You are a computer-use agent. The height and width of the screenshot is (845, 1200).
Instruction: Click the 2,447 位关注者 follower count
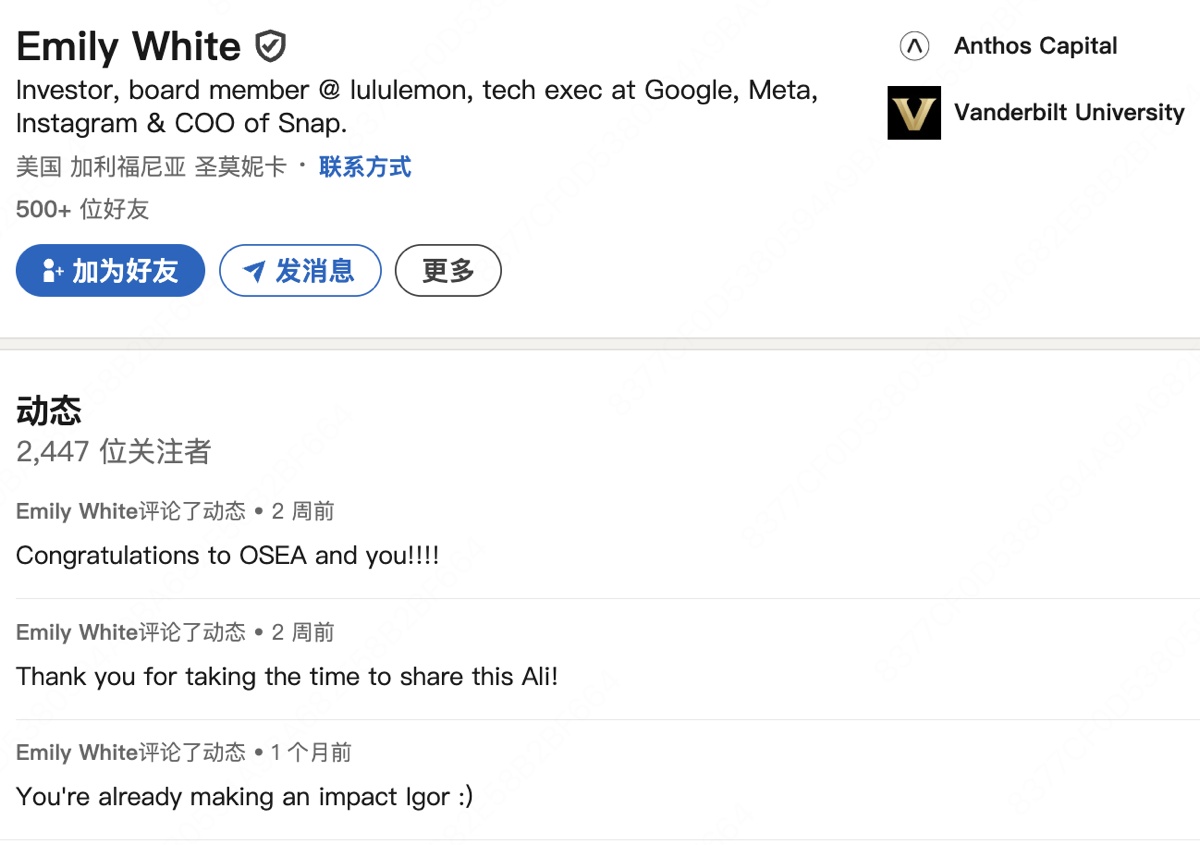(x=113, y=451)
